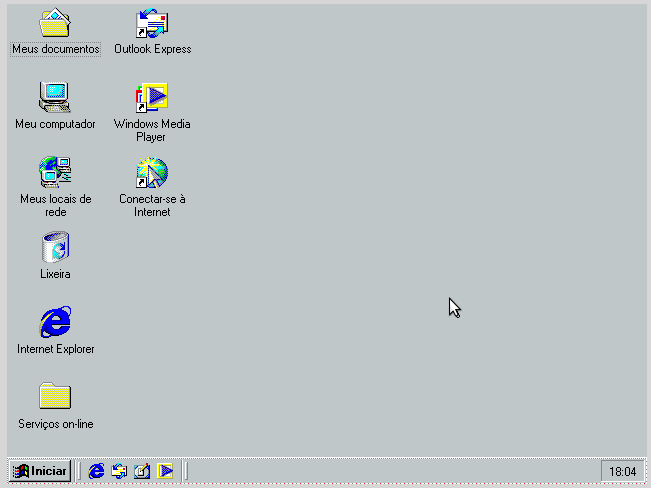Click the "Outlook Express" label text
This screenshot has height=488, width=651.
(153, 49)
